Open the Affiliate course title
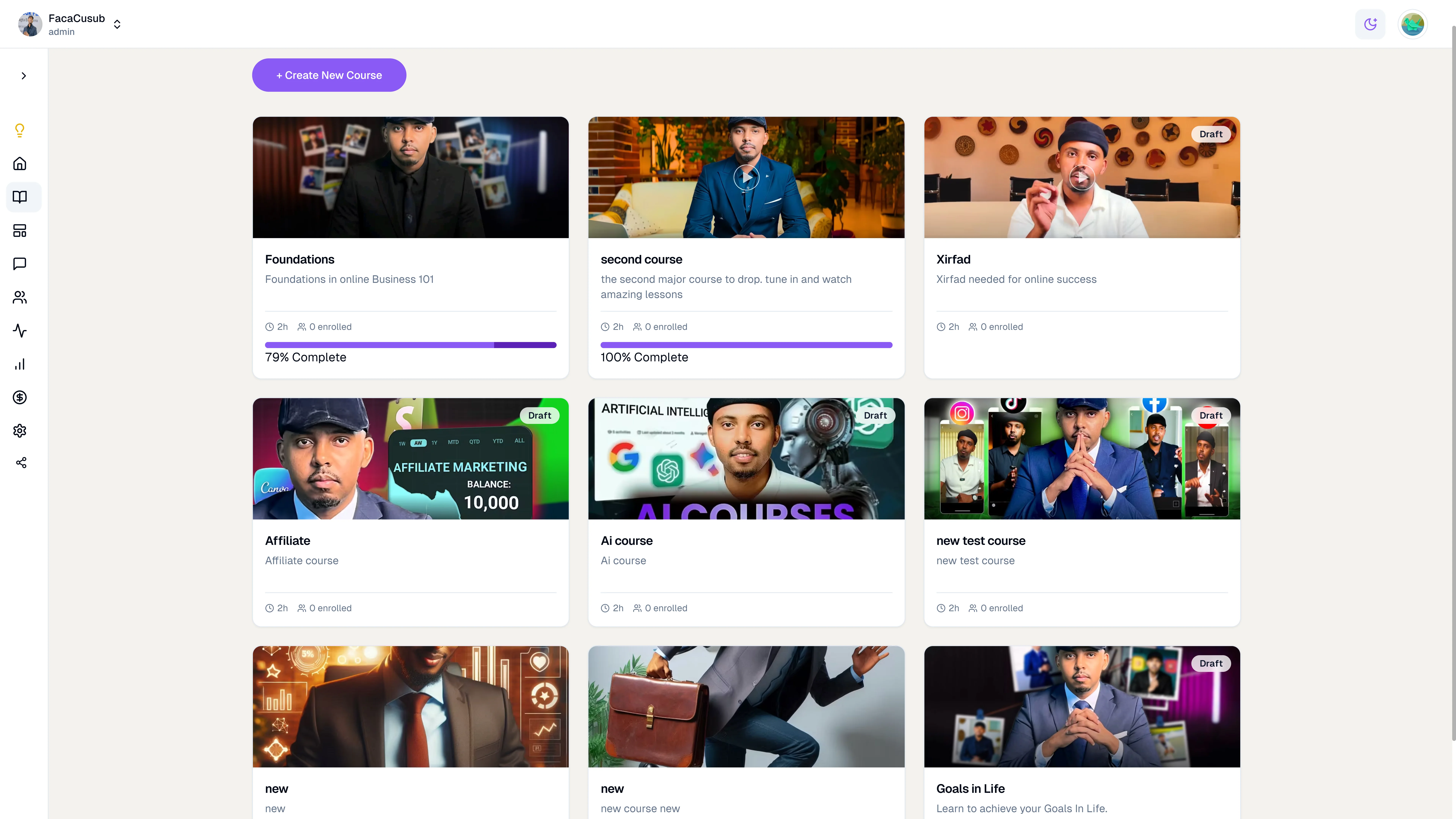Image resolution: width=1456 pixels, height=819 pixels. pyautogui.click(x=288, y=541)
